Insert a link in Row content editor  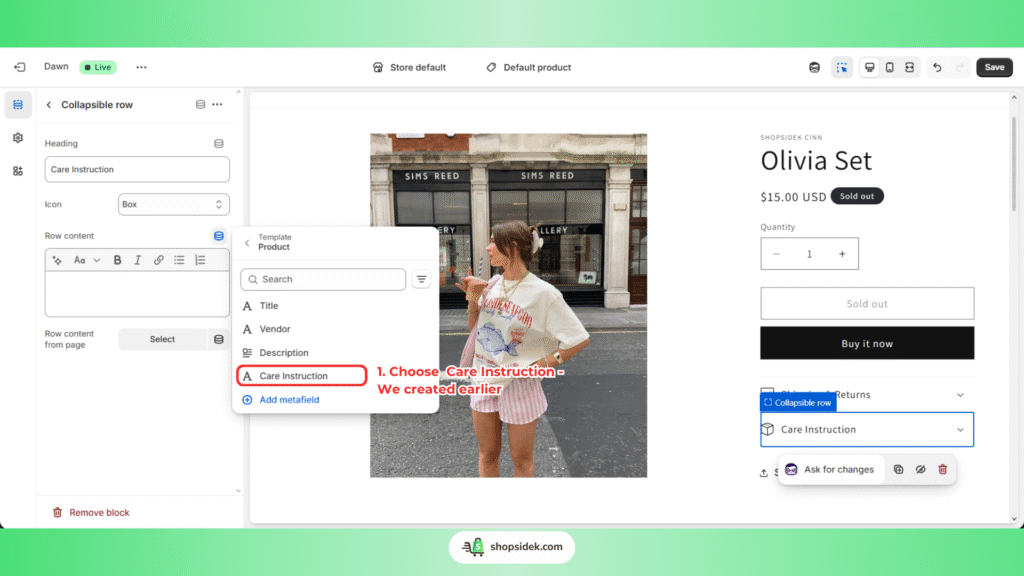tap(159, 260)
